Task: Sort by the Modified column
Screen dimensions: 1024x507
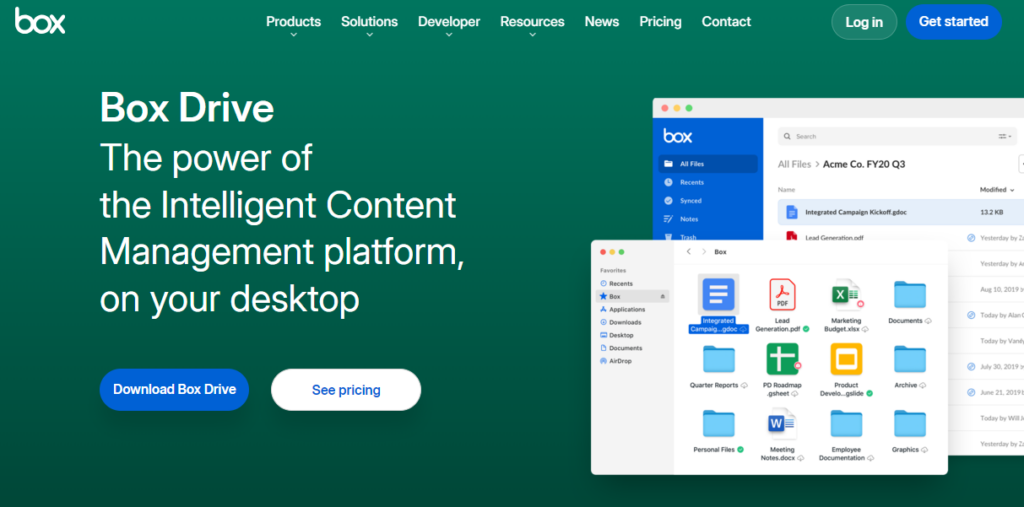Action: (x=997, y=189)
